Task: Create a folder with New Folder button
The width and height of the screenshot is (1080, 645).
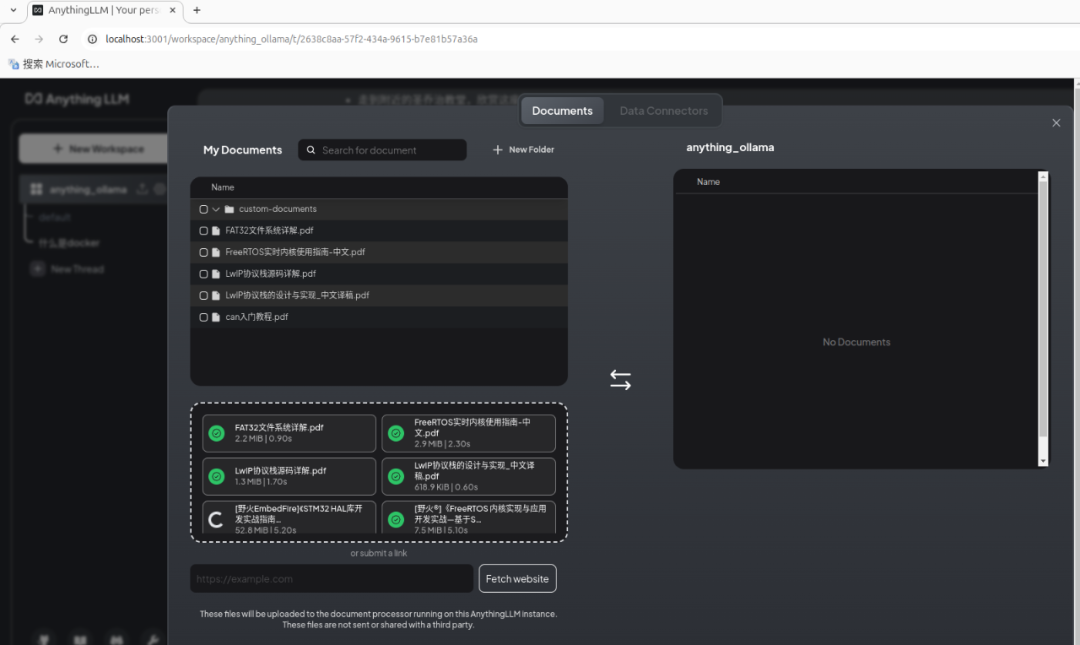Action: coord(523,150)
